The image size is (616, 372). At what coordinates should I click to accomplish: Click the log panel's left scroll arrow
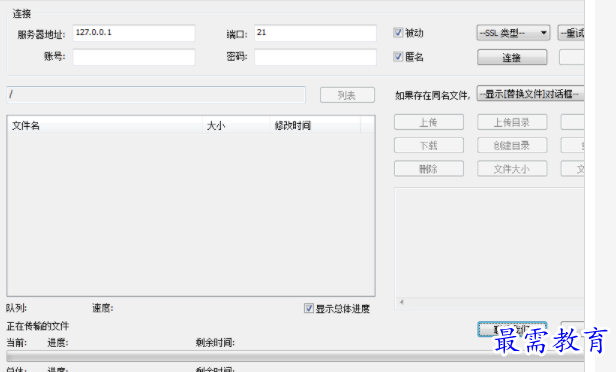click(x=402, y=302)
